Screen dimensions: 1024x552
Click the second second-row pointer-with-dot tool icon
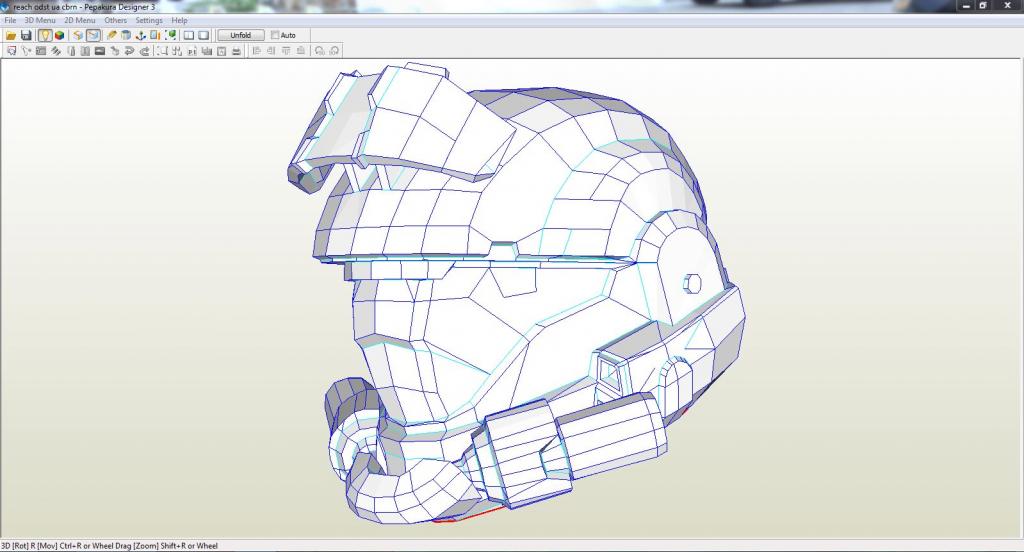26,51
